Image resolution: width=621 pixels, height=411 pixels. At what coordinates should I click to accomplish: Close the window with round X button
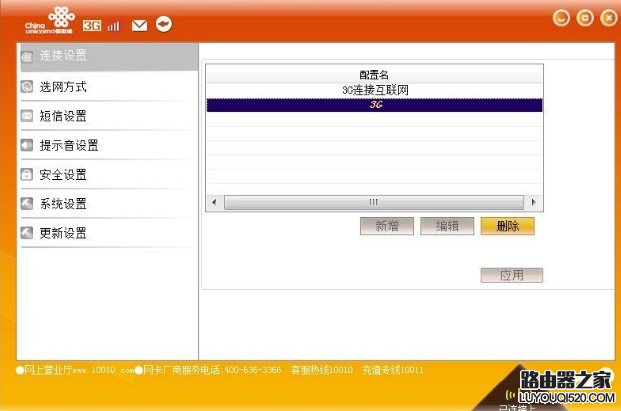pyautogui.click(x=609, y=18)
